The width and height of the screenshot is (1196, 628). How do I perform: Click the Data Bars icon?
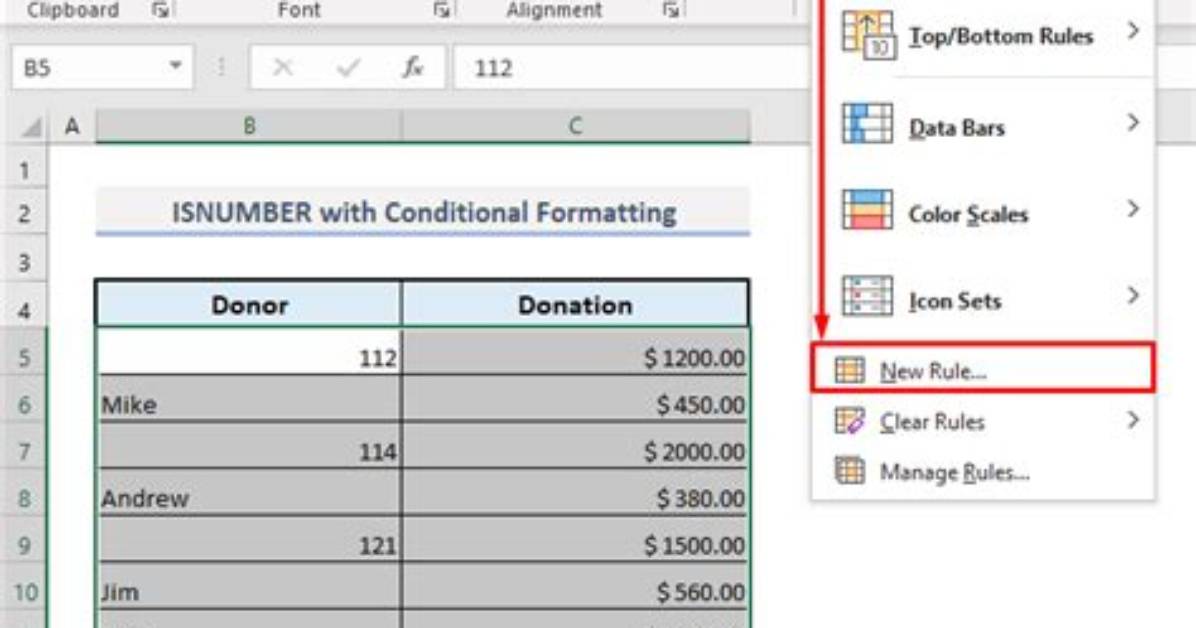click(x=867, y=123)
